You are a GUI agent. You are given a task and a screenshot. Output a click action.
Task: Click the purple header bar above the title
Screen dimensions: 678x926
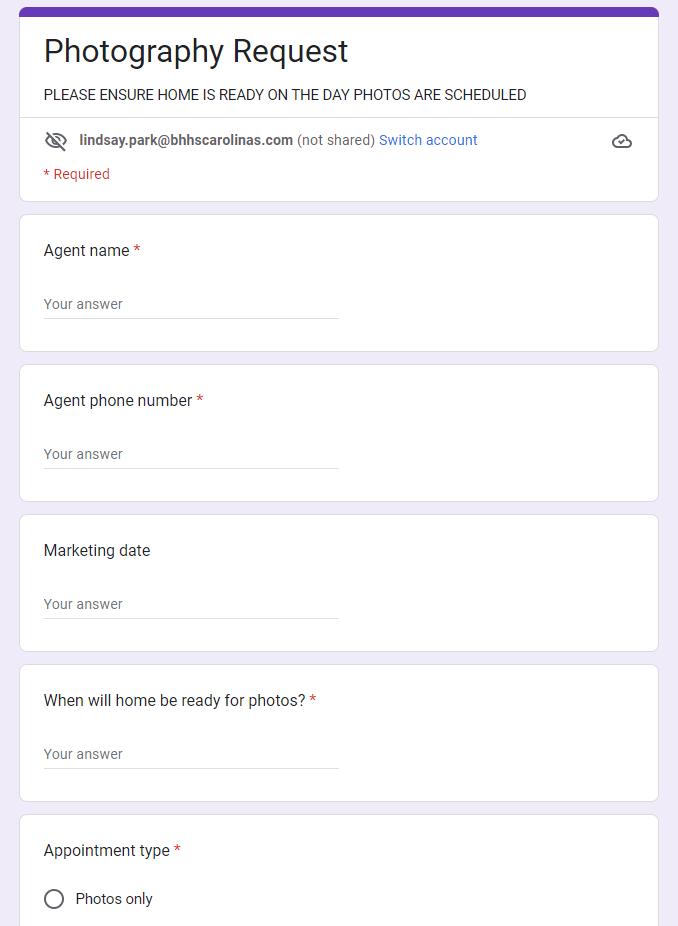coord(339,12)
